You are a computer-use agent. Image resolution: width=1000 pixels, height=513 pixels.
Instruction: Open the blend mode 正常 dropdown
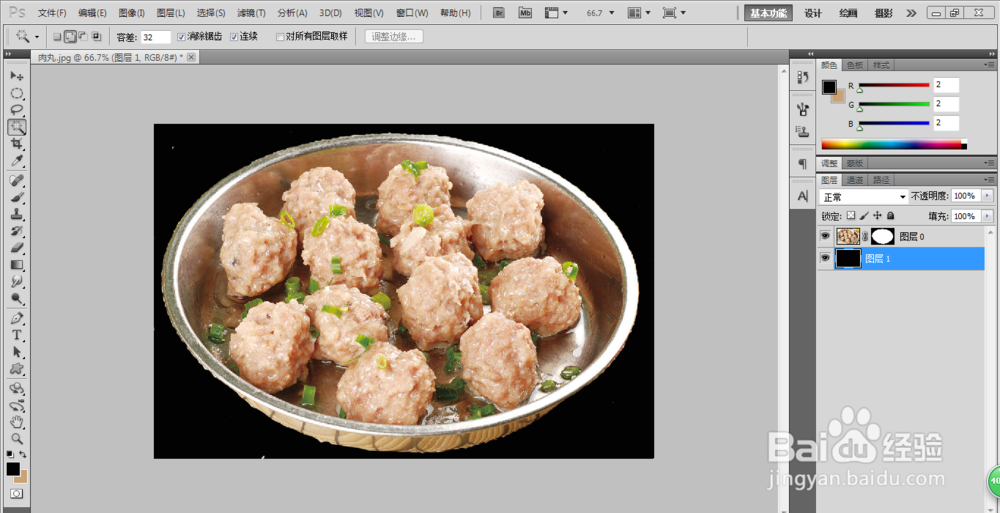pos(864,197)
